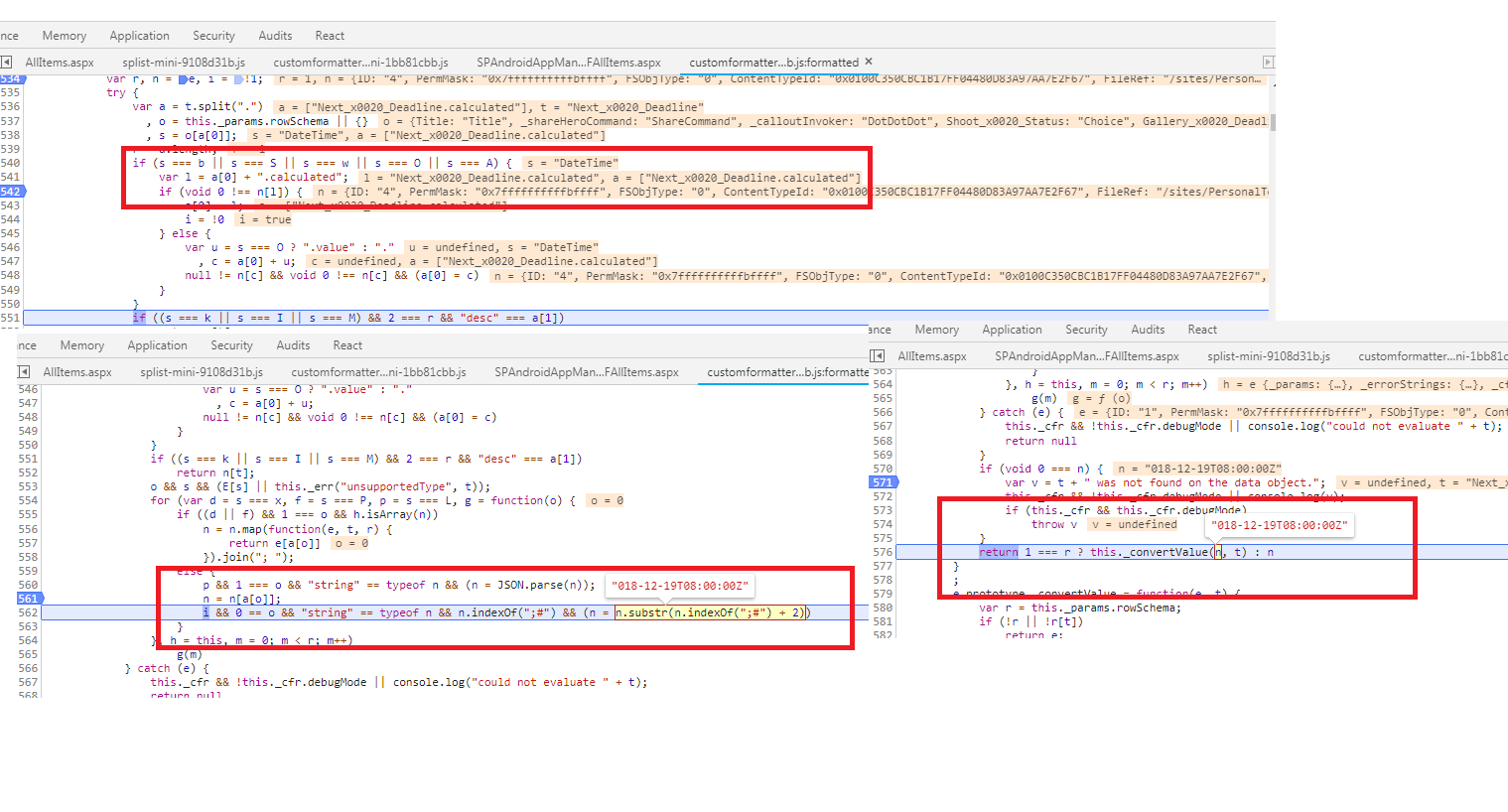This screenshot has width=1508, height=812.
Task: Click "return null" on line 568 in bottom-right window
Action: [x=1040, y=441]
